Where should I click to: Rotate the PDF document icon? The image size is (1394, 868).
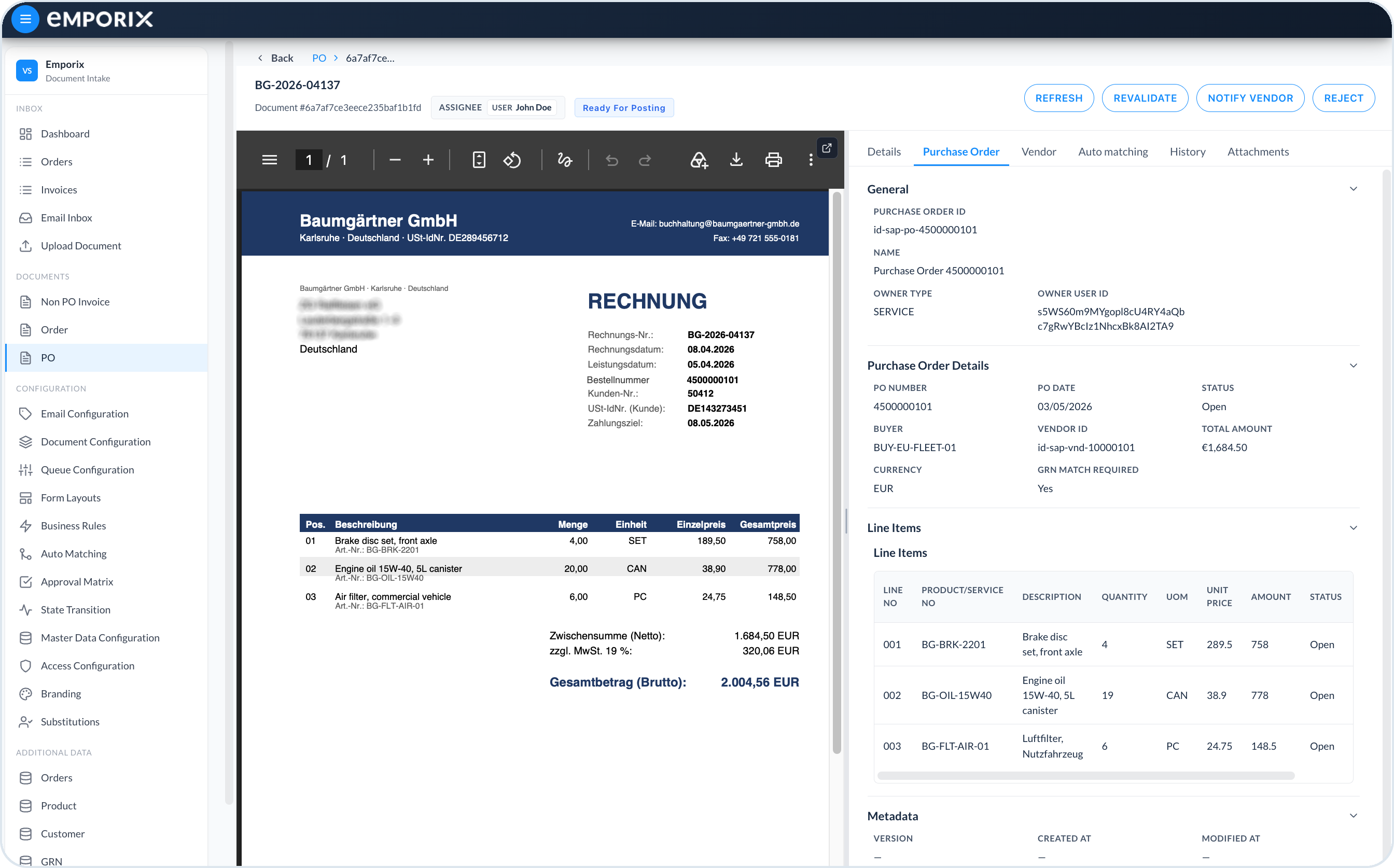pyautogui.click(x=512, y=160)
